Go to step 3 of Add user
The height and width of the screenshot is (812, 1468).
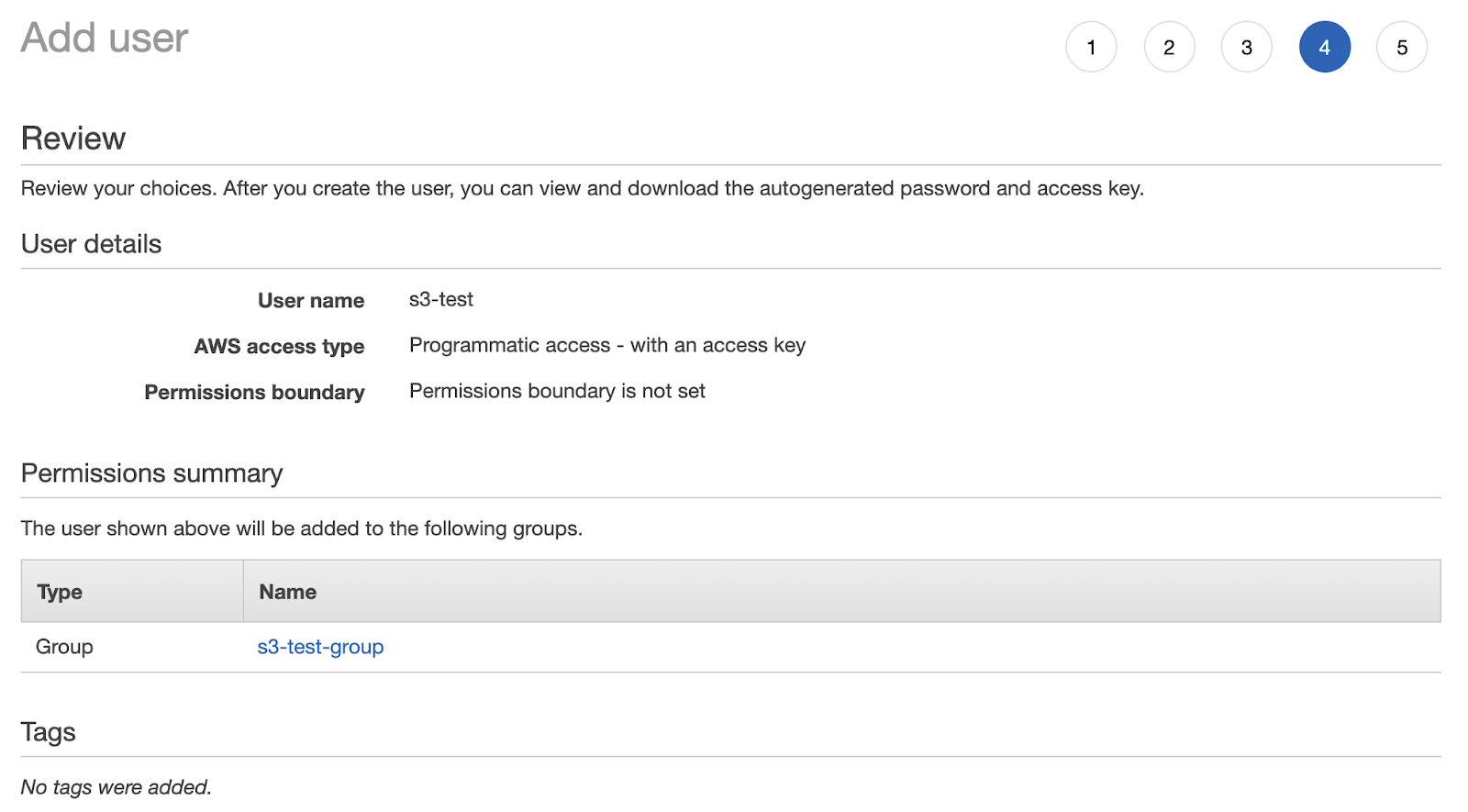coord(1246,47)
